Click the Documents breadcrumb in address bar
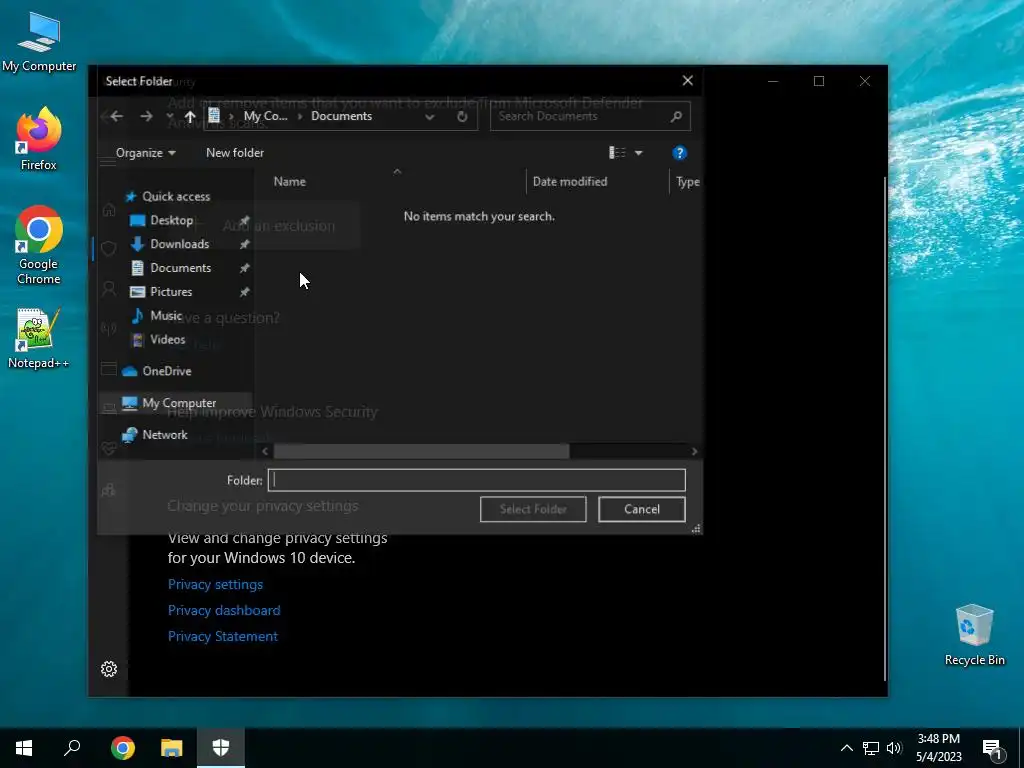The height and width of the screenshot is (768, 1024). pyautogui.click(x=342, y=116)
